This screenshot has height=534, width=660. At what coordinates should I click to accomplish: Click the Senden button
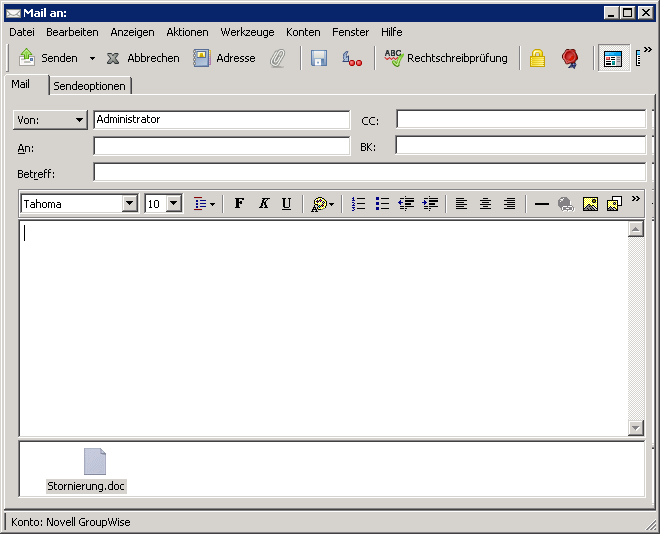click(x=48, y=58)
